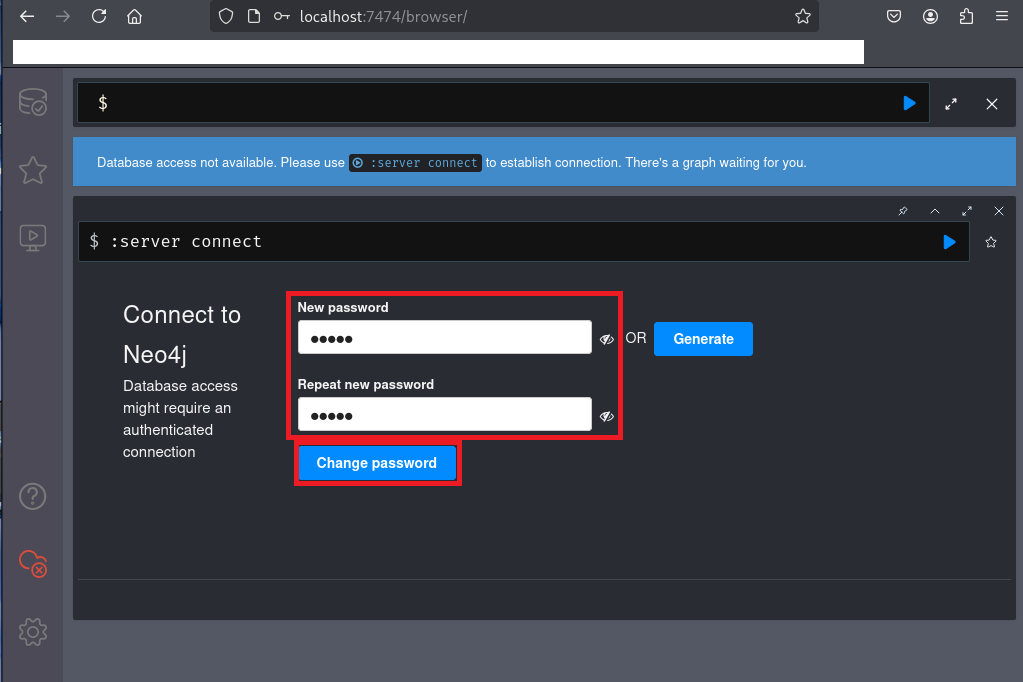The width and height of the screenshot is (1023, 682).
Task: Show the Repeat new password text
Action: 606,416
